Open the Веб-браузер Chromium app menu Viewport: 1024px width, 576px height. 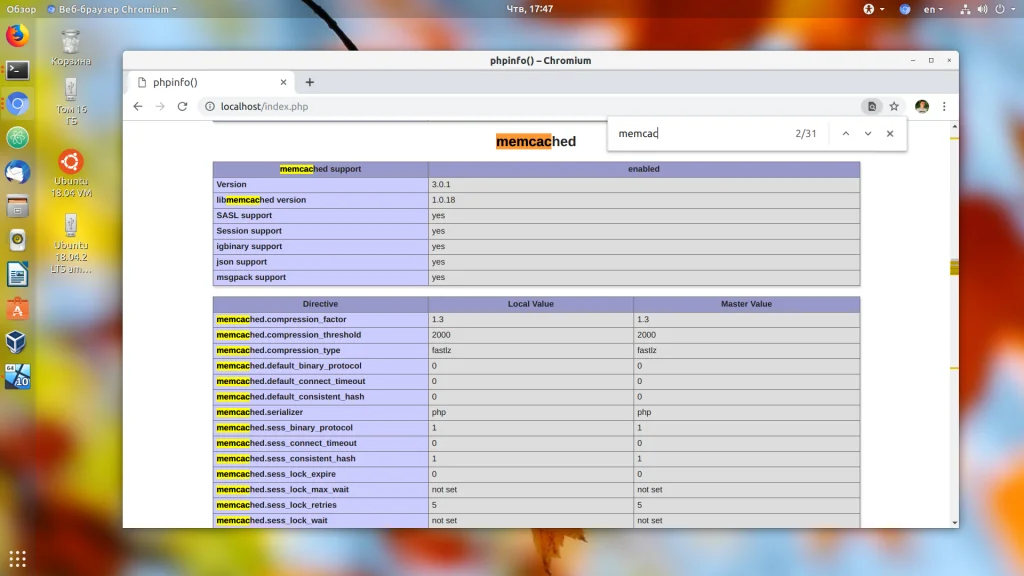point(111,9)
